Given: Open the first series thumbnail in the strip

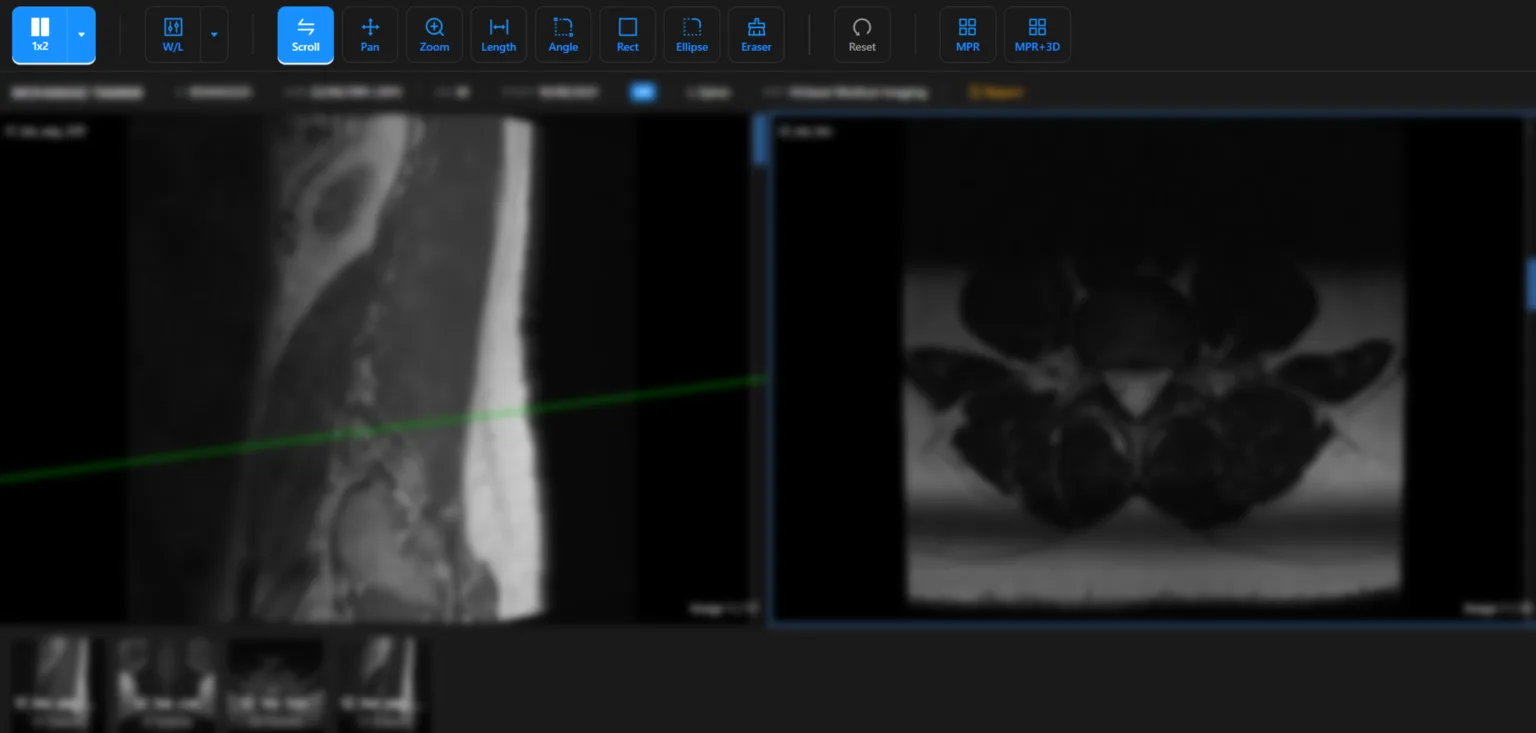Looking at the screenshot, I should pos(55,685).
